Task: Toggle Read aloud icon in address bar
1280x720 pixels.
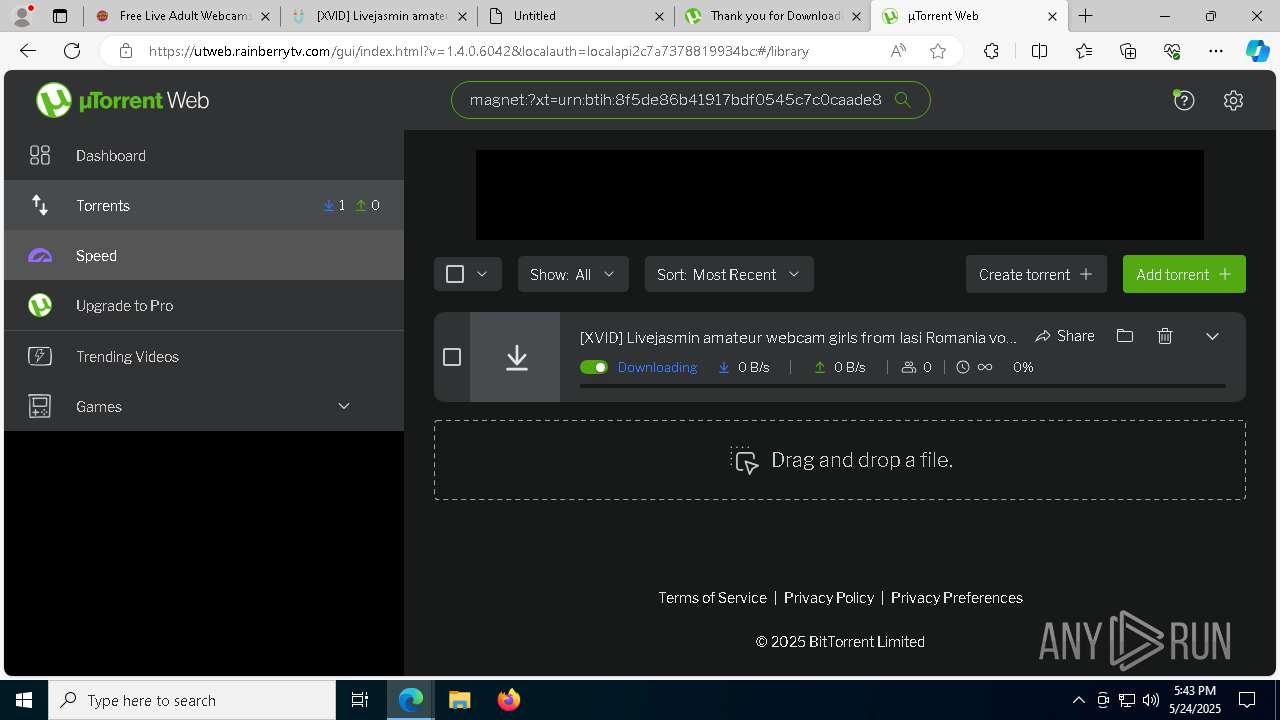Action: click(898, 51)
